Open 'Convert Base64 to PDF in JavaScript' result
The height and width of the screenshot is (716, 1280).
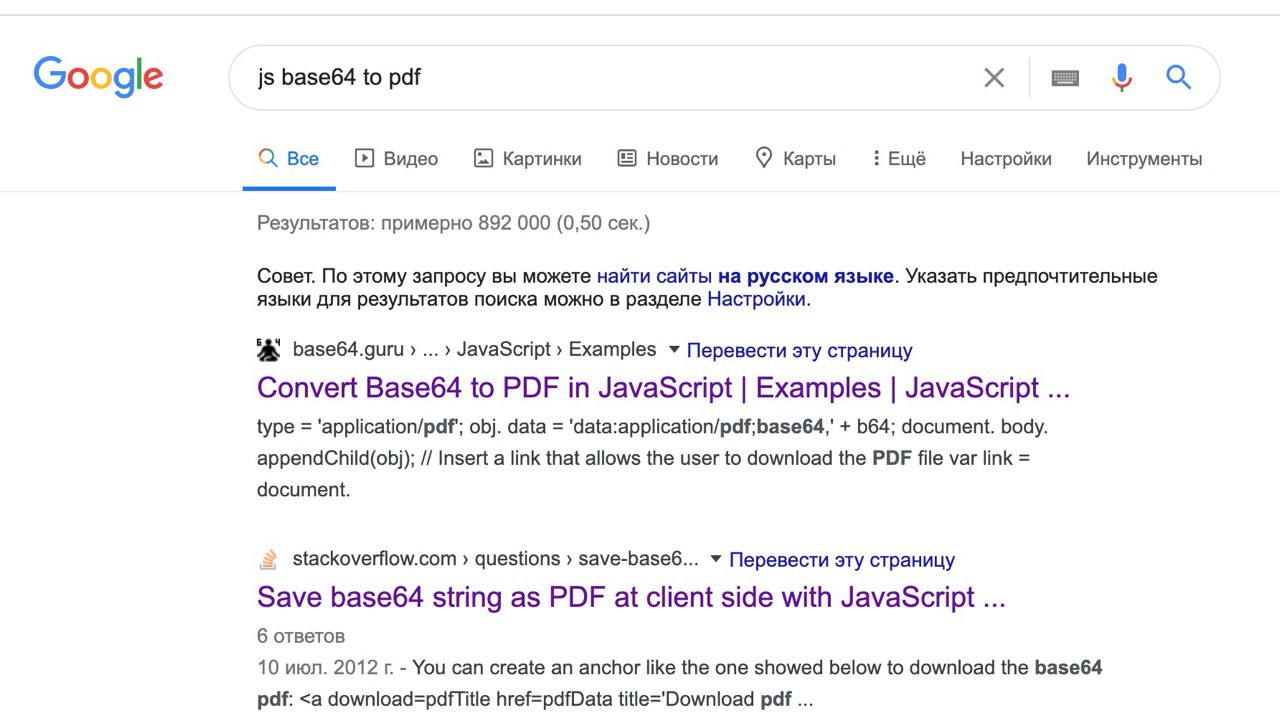(x=663, y=388)
